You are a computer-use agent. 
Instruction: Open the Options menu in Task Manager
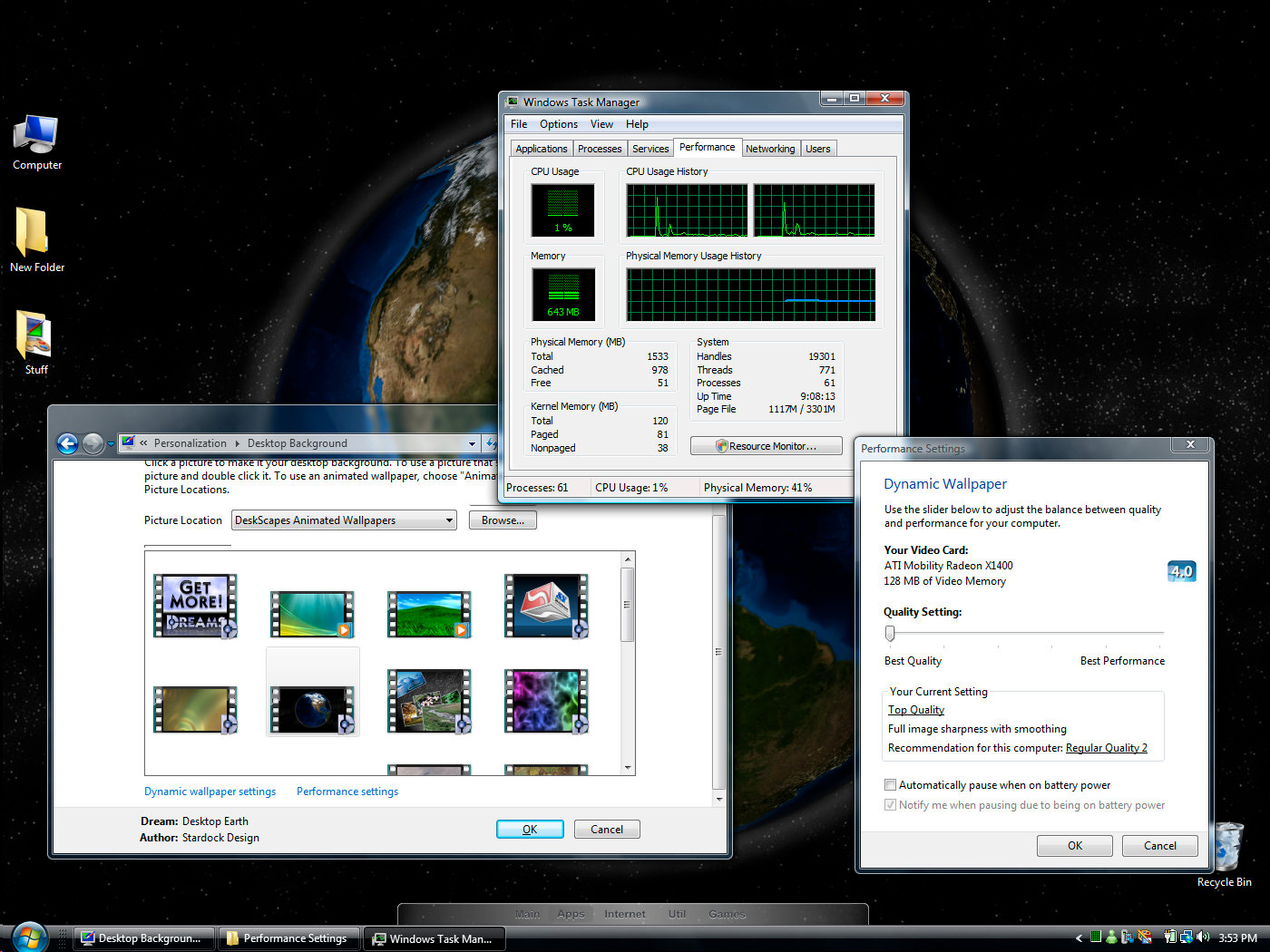[x=558, y=124]
